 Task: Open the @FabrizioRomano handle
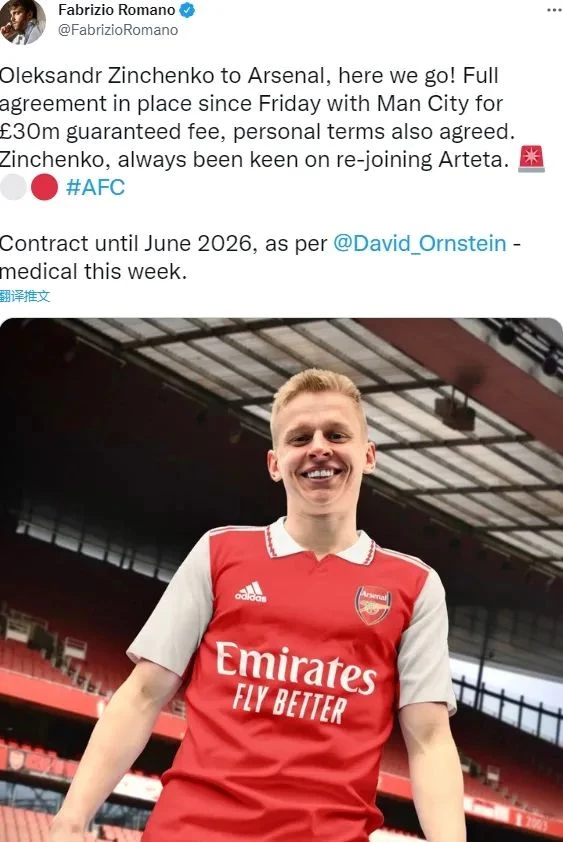coord(118,30)
